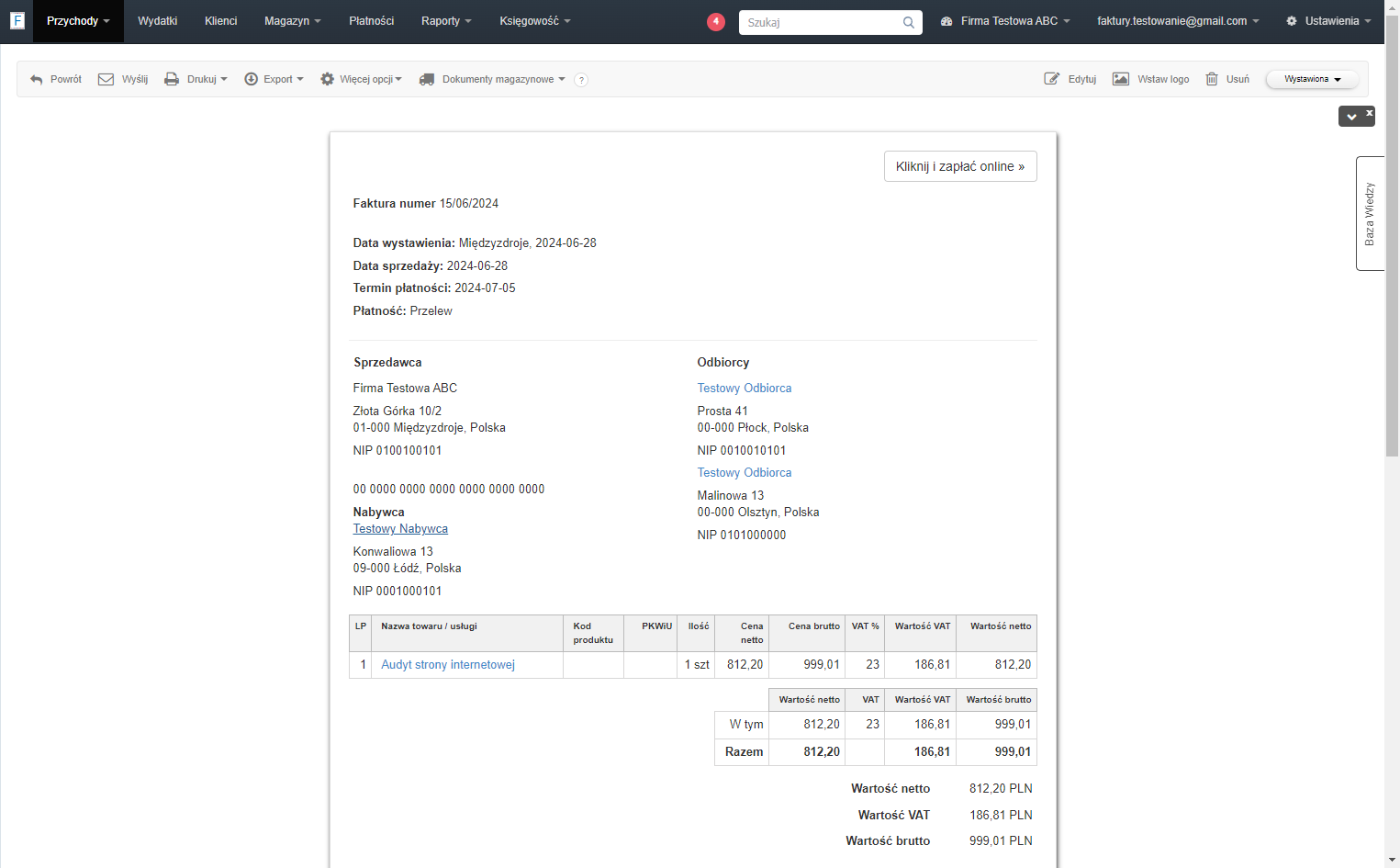Click the Więcej opcji label in the toolbar
Viewport: 1400px width, 868px height.
pyautogui.click(x=366, y=80)
